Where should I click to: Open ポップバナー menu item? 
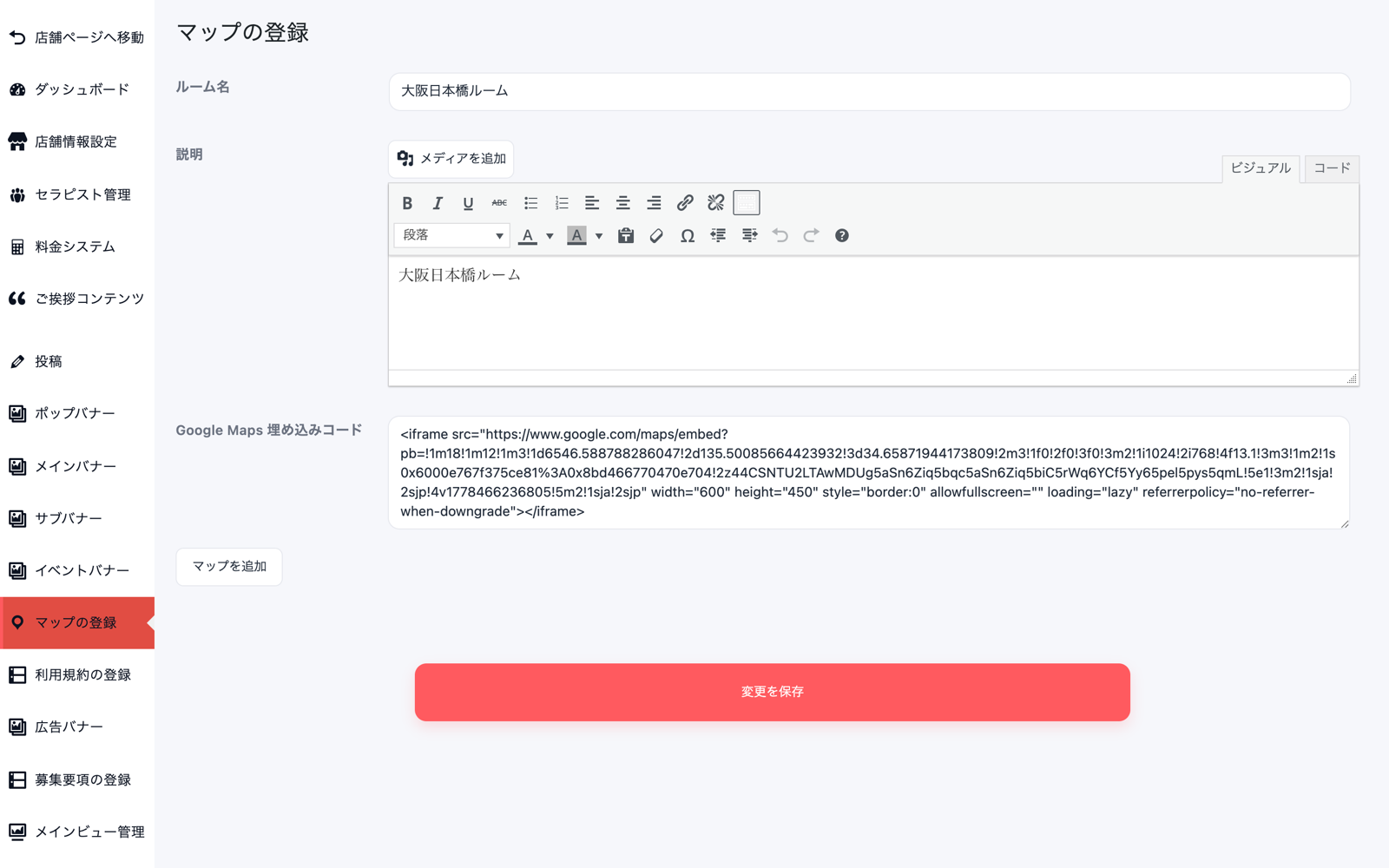tap(77, 413)
